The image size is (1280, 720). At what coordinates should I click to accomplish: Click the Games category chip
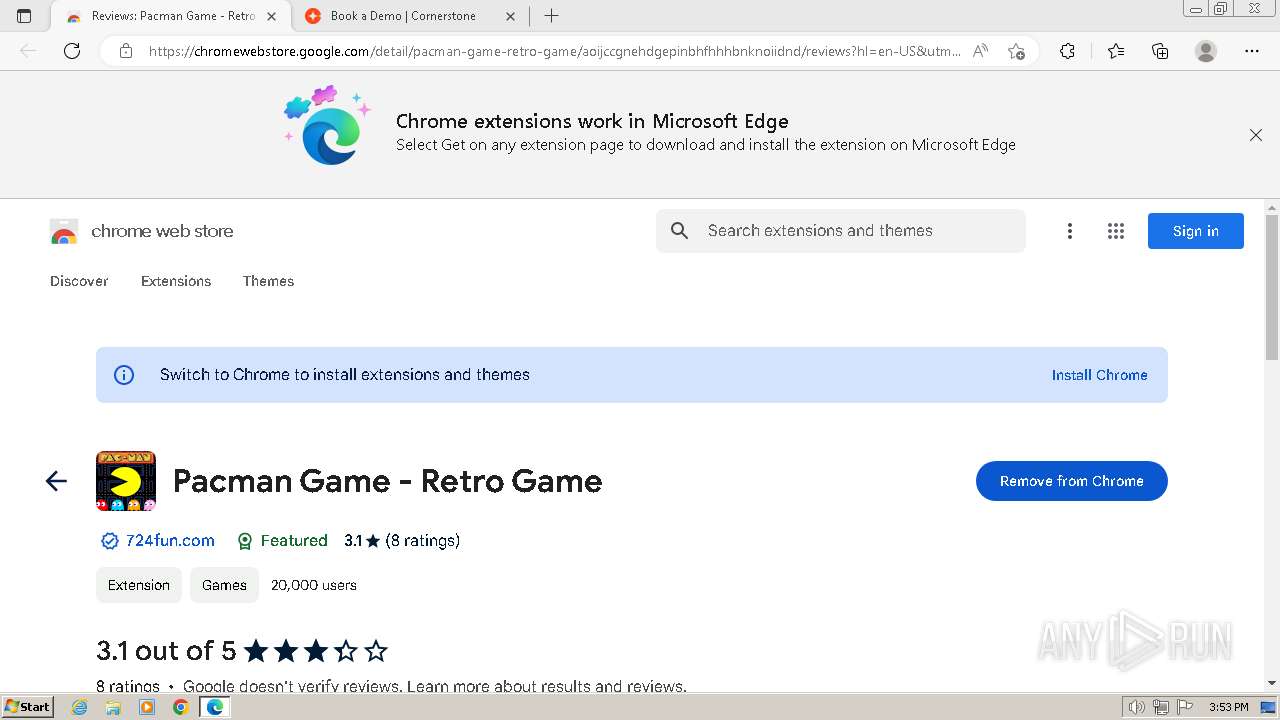tap(224, 585)
